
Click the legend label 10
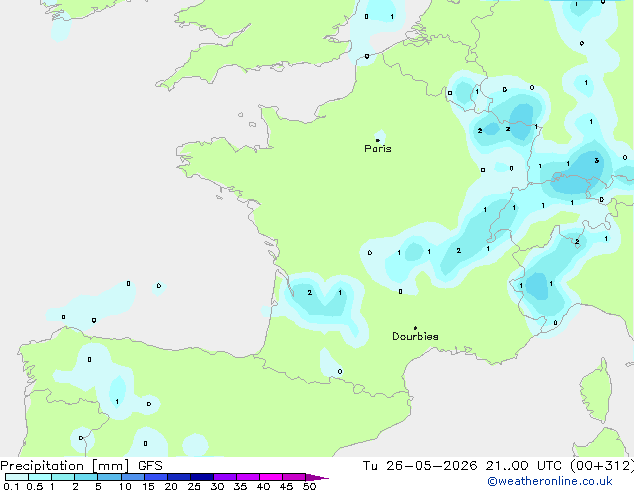click(125, 486)
